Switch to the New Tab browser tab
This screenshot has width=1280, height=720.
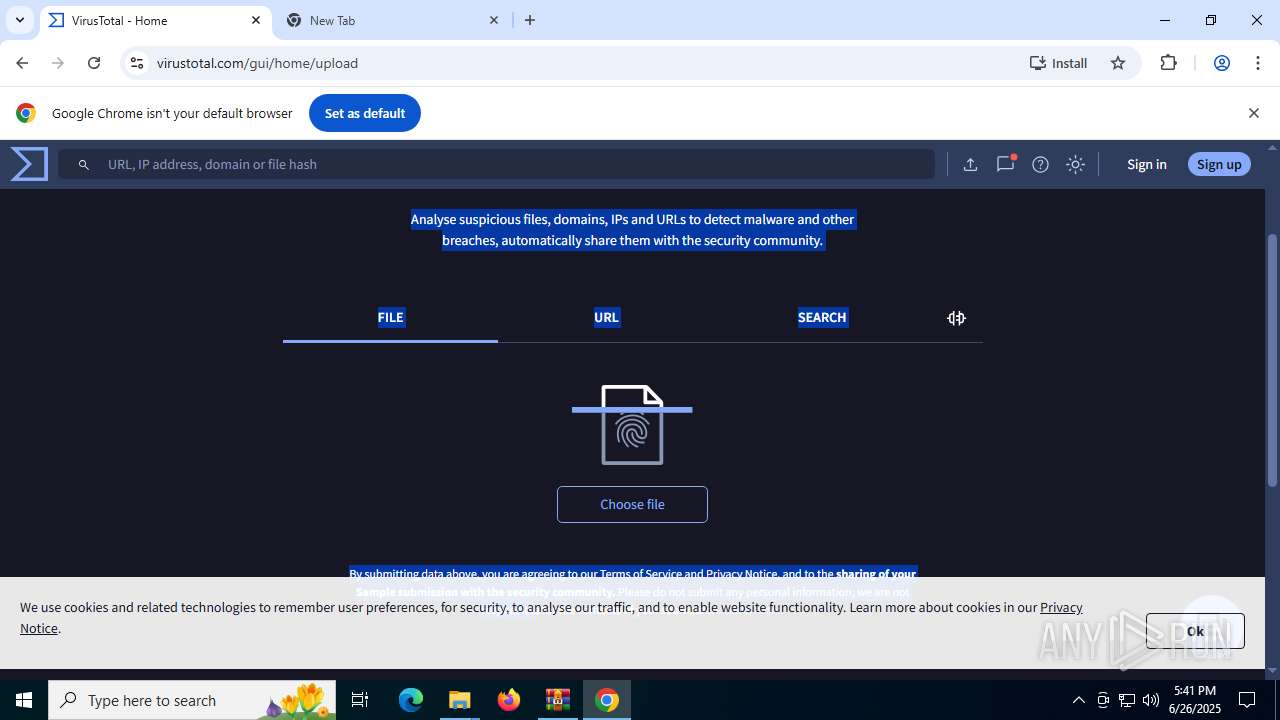click(393, 20)
